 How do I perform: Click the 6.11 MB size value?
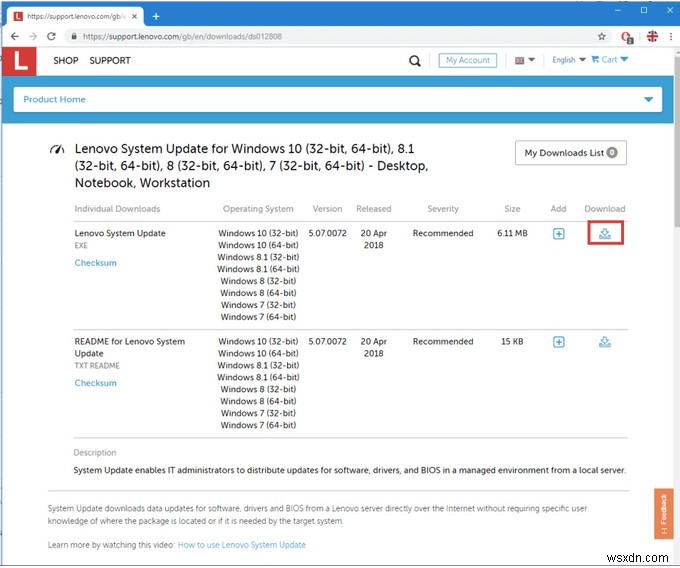coord(512,233)
